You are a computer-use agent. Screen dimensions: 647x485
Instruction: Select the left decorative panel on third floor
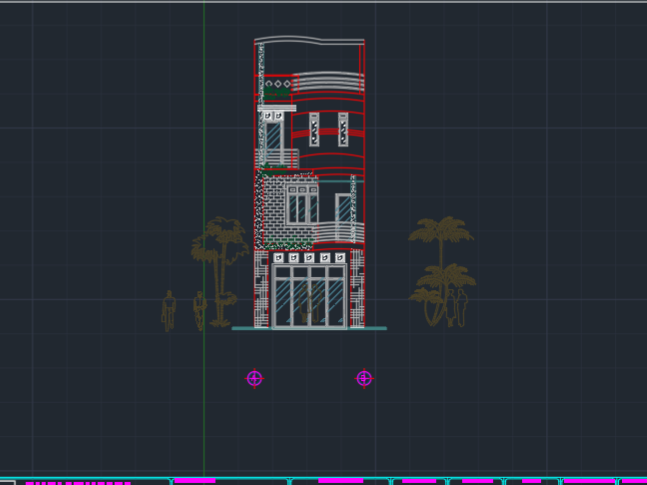[313, 130]
